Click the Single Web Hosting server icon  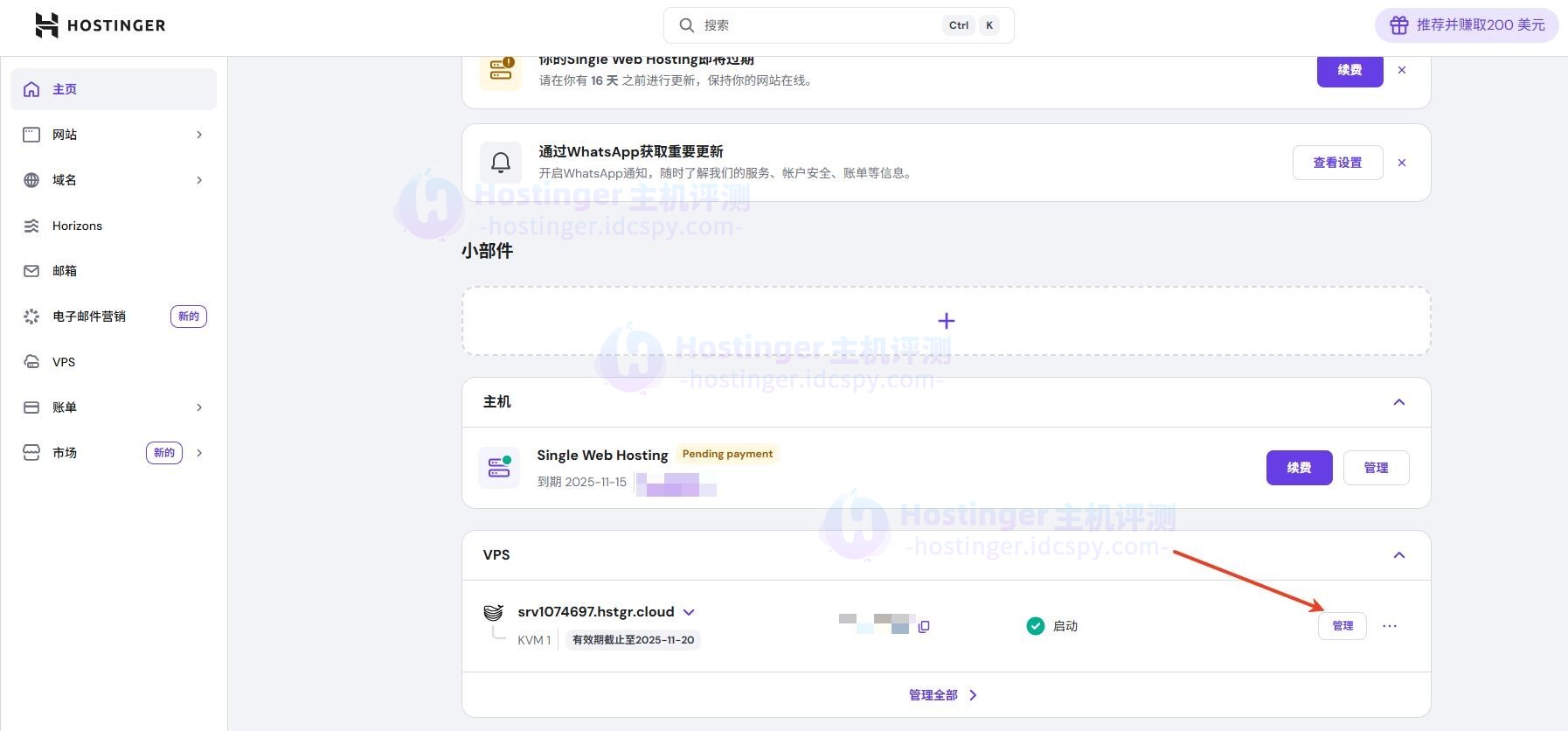coord(500,468)
